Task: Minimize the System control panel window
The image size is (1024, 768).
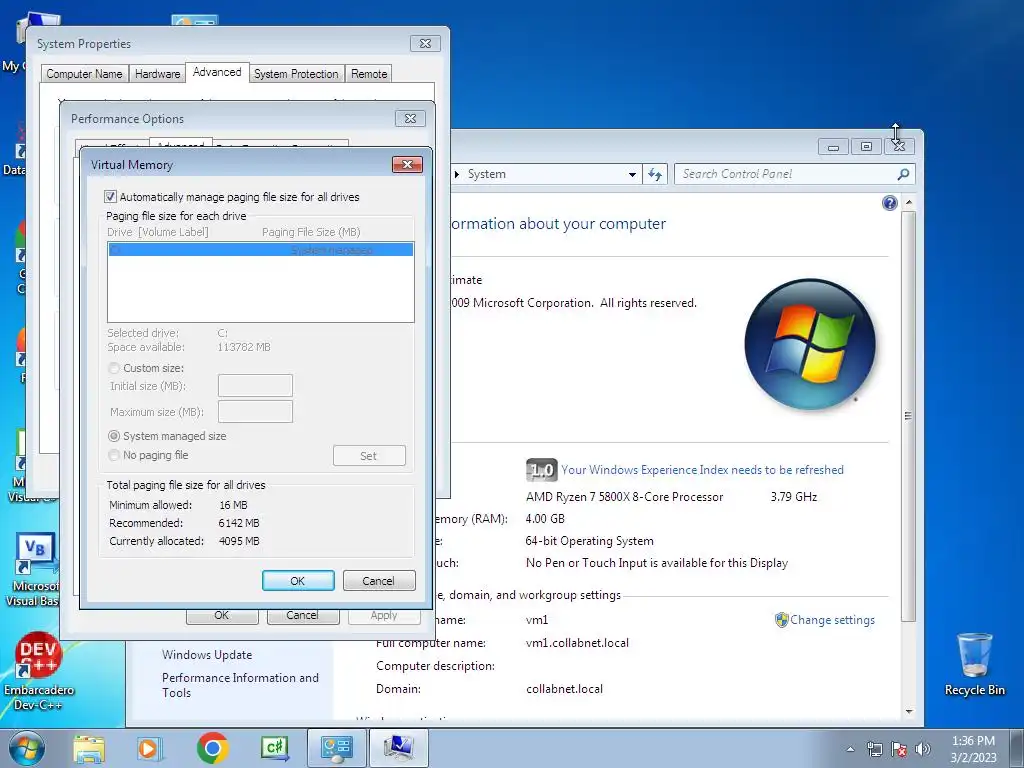Action: point(833,147)
